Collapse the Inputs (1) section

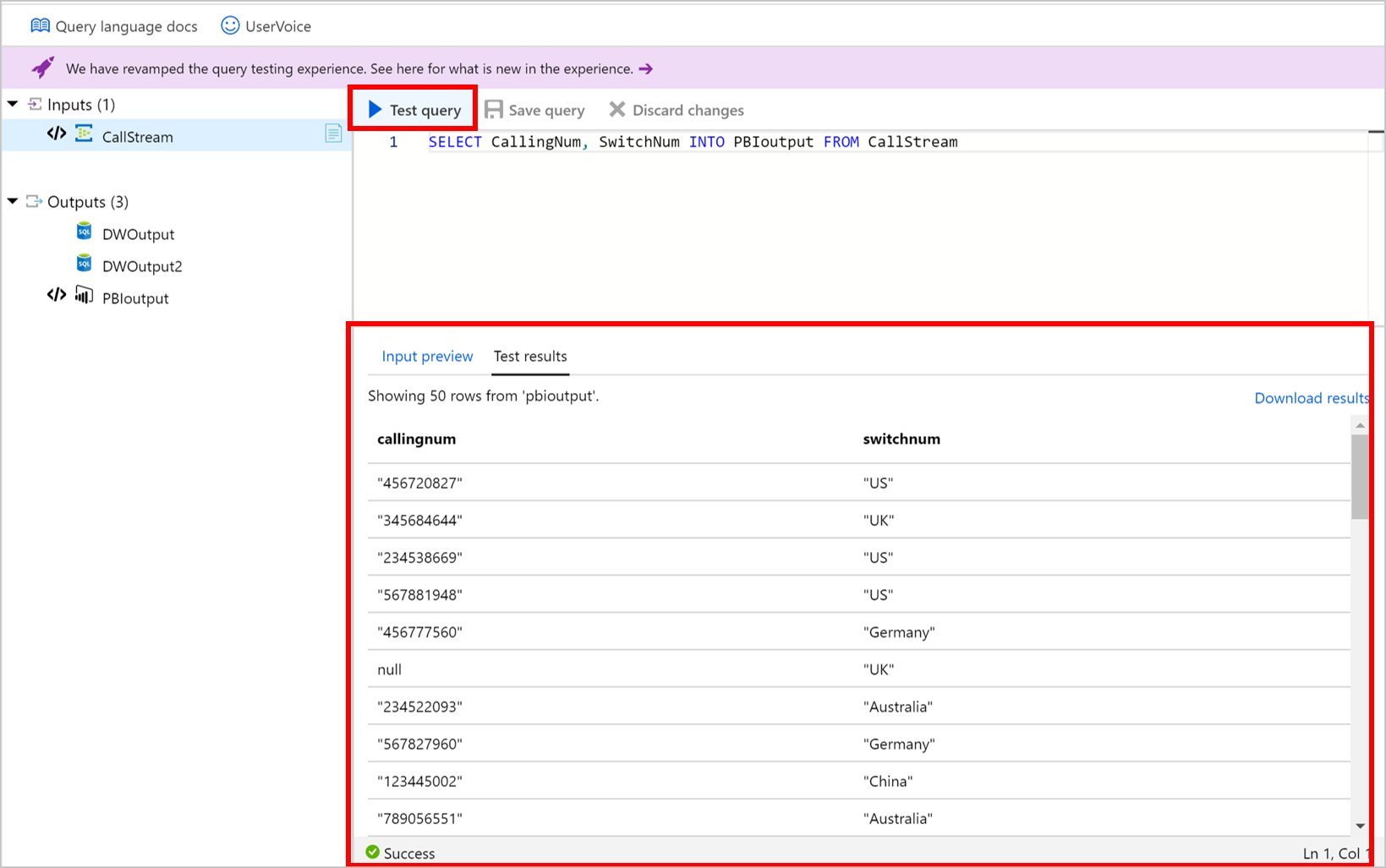[x=12, y=103]
